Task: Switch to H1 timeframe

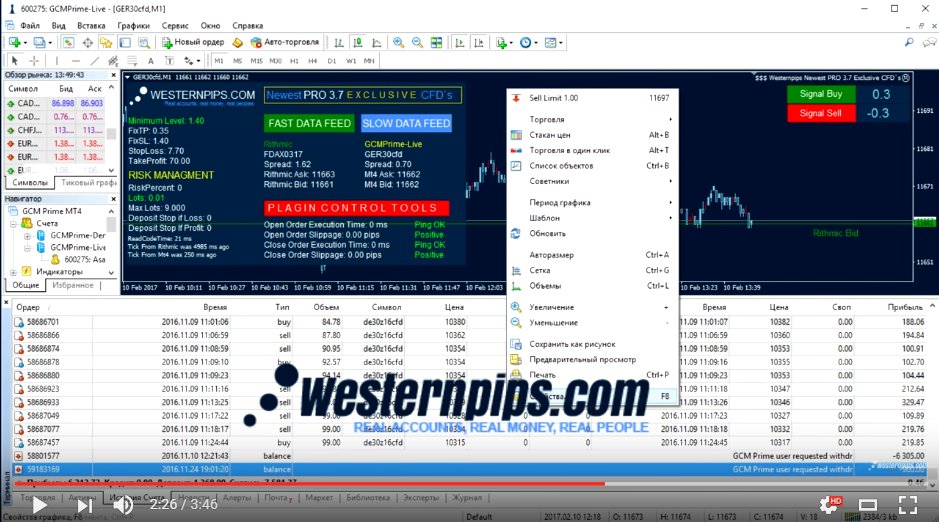Action: click(294, 60)
